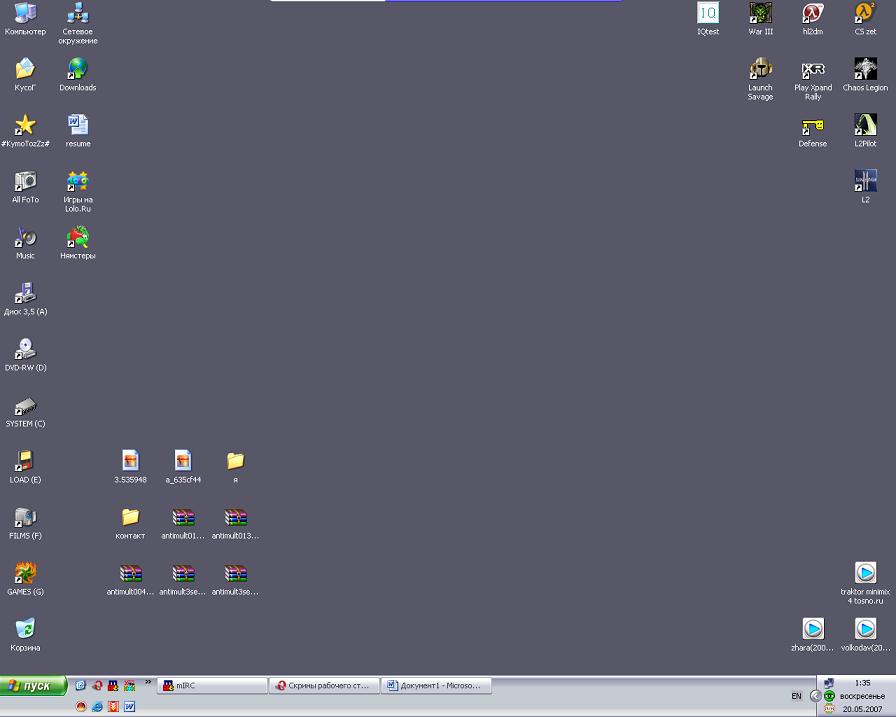Expand the quick launch overflow chevron

[x=148, y=682]
